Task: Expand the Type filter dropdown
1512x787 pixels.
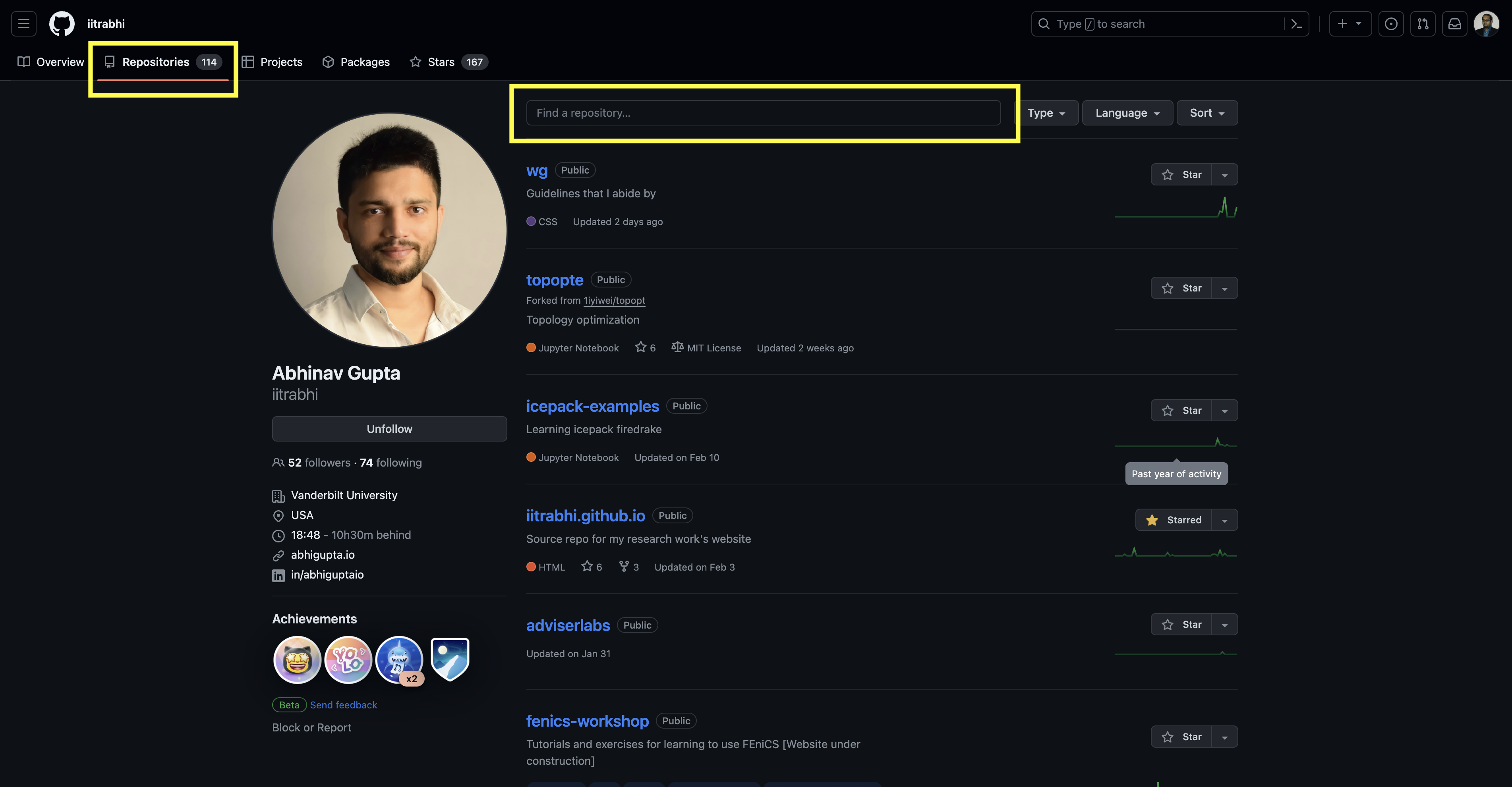Action: pos(1046,113)
